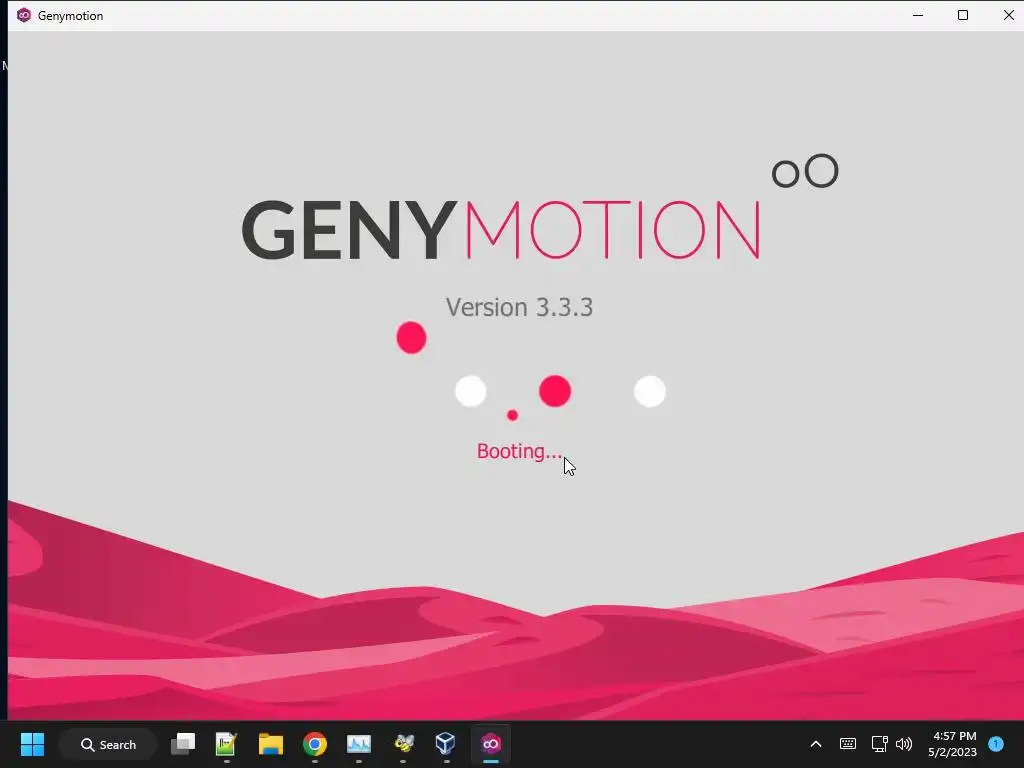Click the volume speaker tray icon
This screenshot has height=768, width=1024.
[904, 744]
